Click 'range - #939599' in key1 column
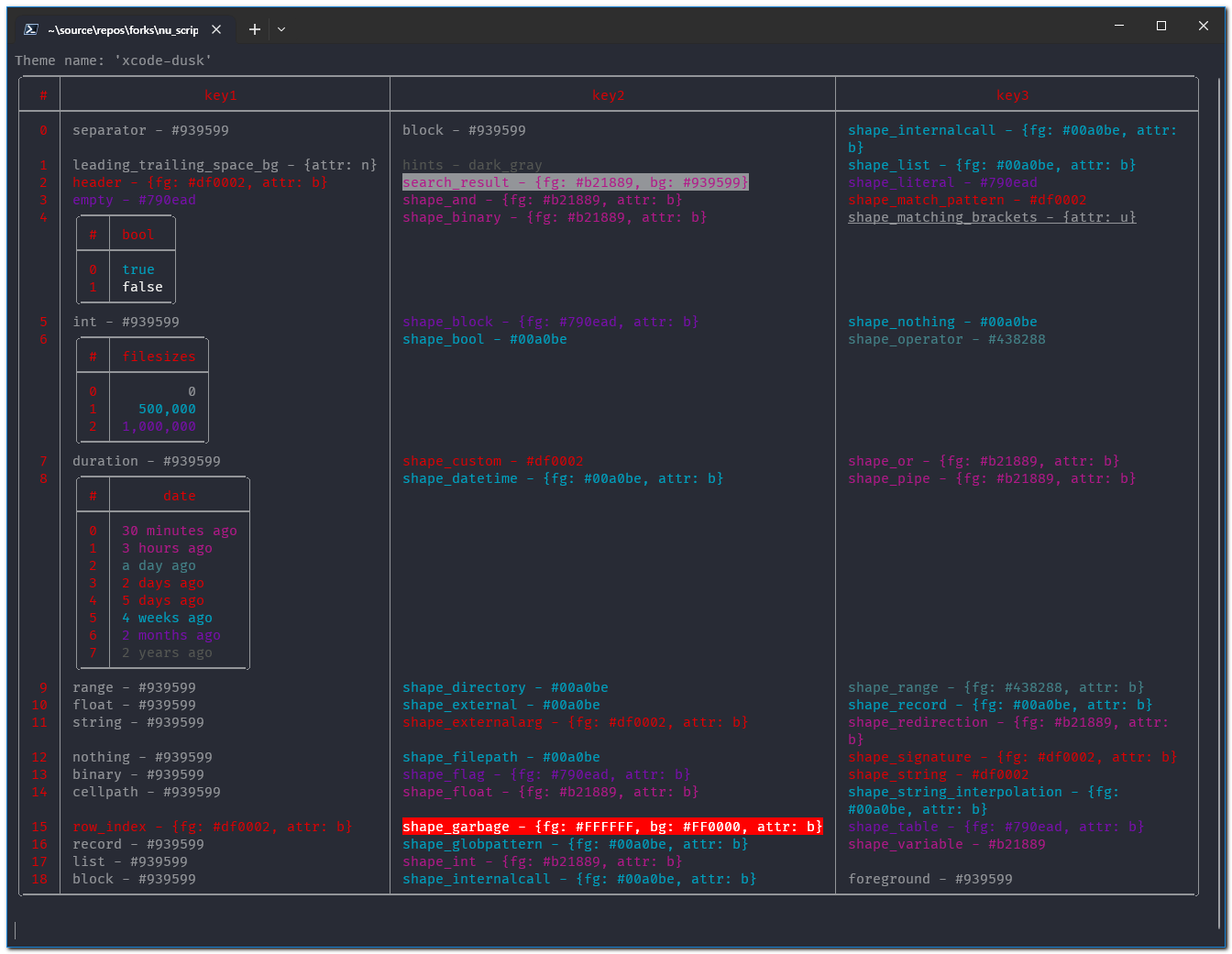 [x=134, y=687]
